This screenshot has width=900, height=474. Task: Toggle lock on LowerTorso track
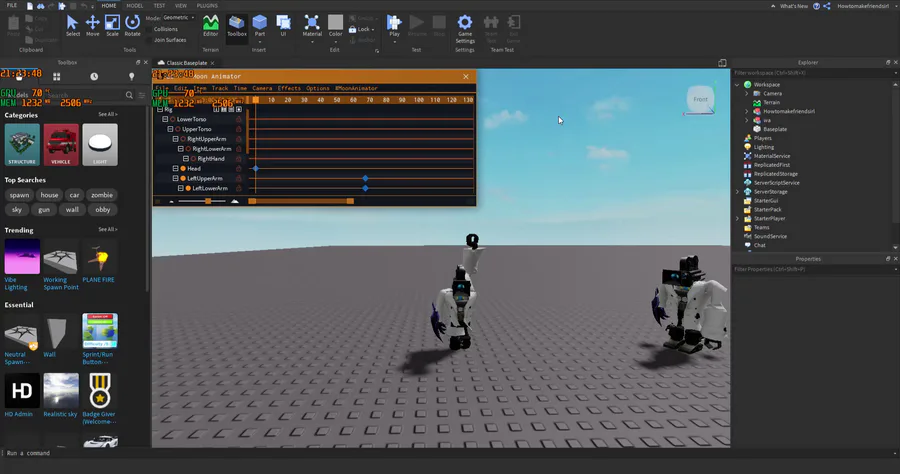[x=239, y=119]
